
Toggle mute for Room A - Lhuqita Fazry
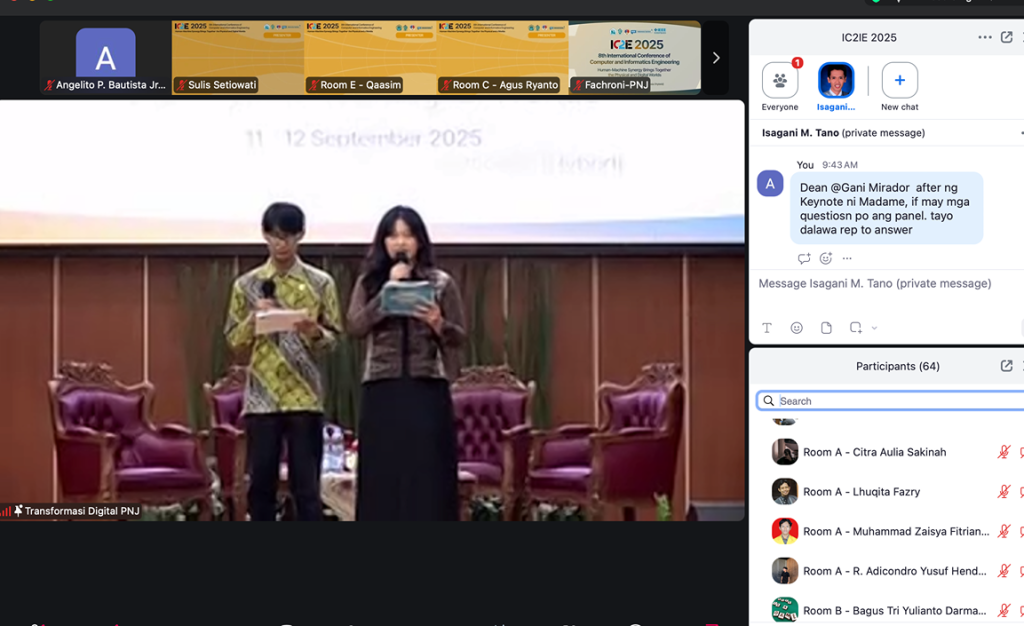1003,492
